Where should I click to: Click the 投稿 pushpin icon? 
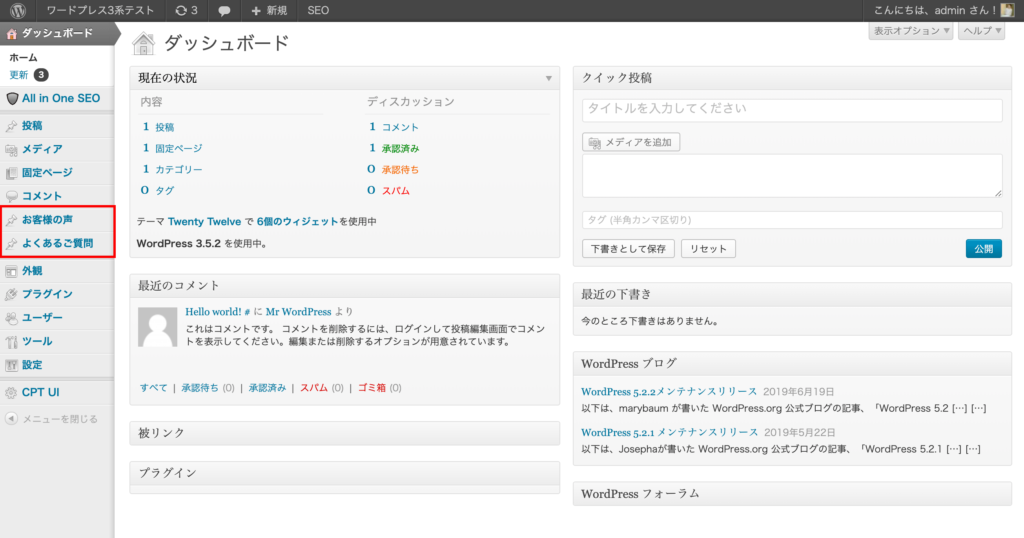coord(11,126)
